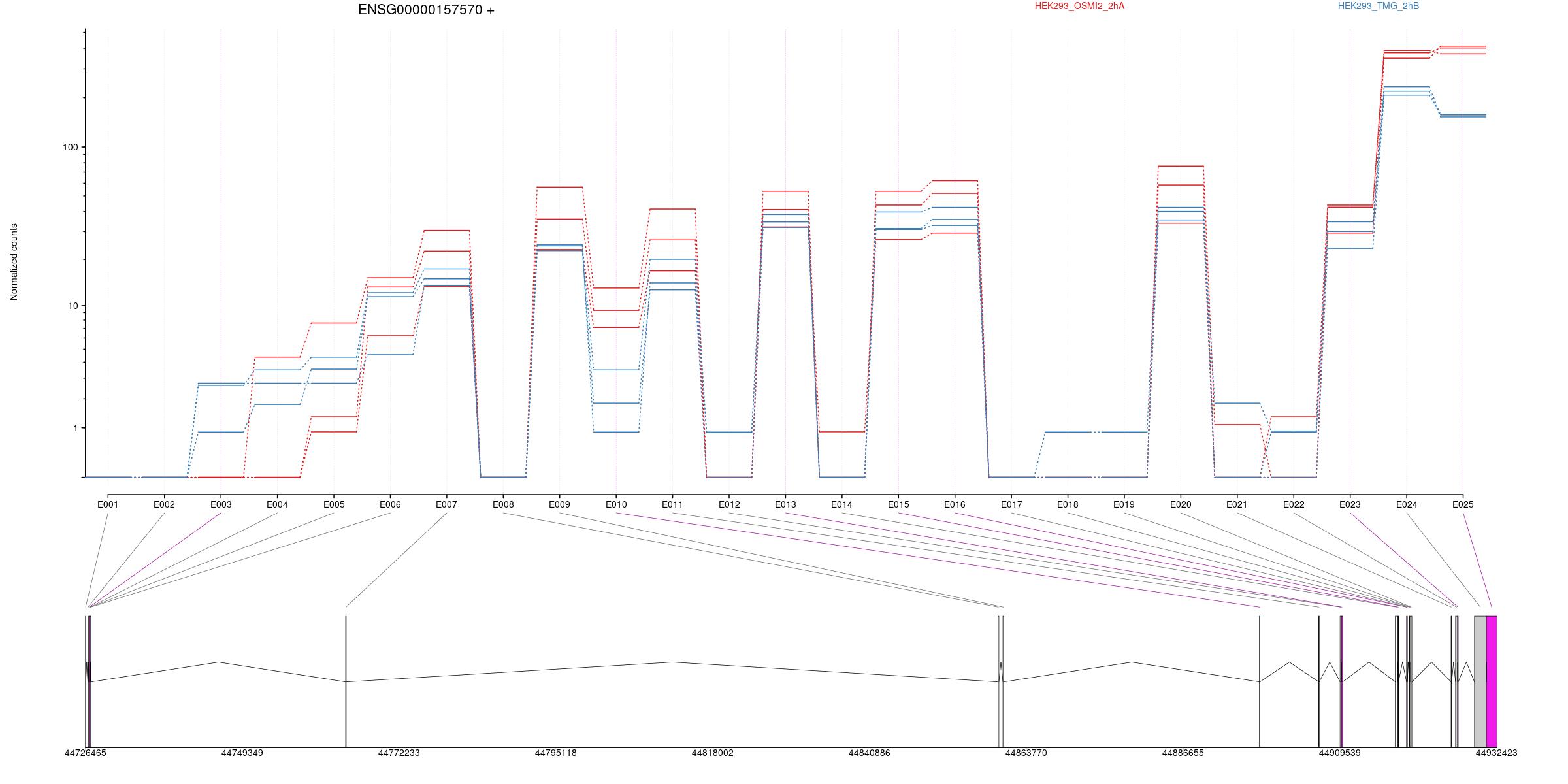
Task: Select exon bin label E019
Action: 1124,504
